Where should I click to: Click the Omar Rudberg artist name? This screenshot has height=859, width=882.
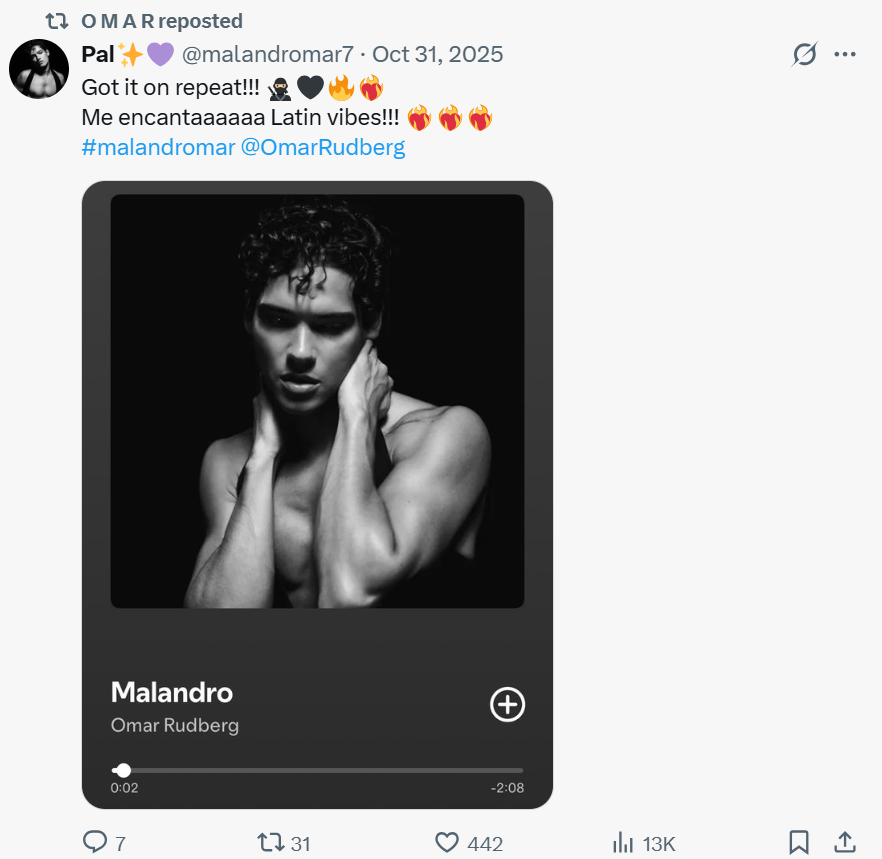tap(174, 725)
